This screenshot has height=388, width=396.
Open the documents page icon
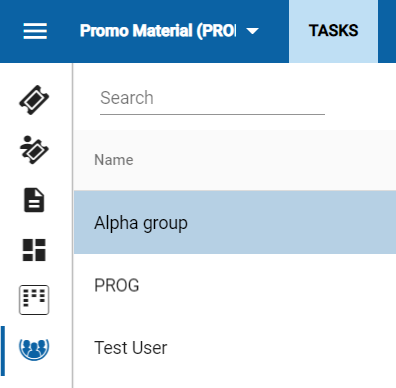pos(34,200)
